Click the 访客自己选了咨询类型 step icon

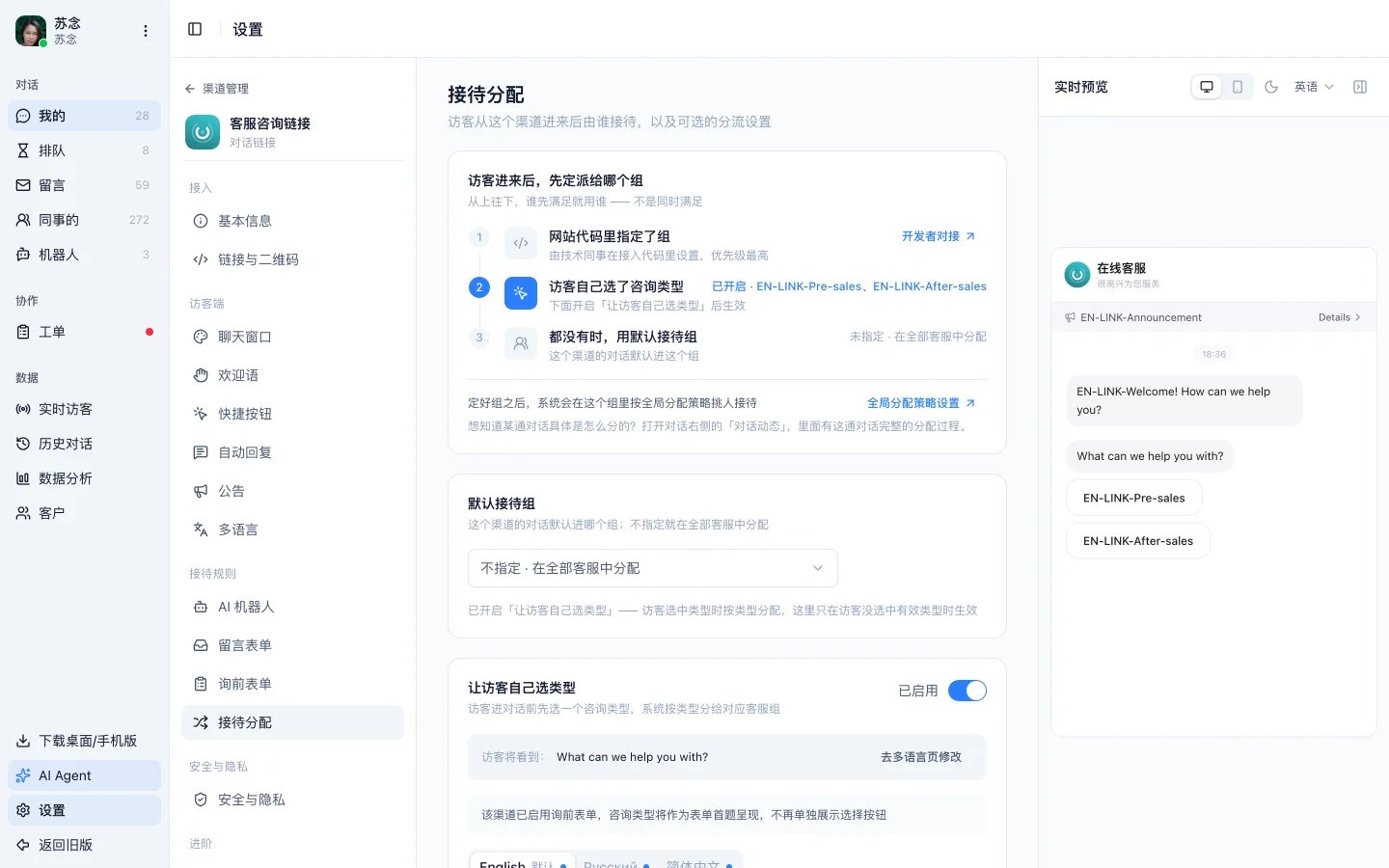click(521, 293)
